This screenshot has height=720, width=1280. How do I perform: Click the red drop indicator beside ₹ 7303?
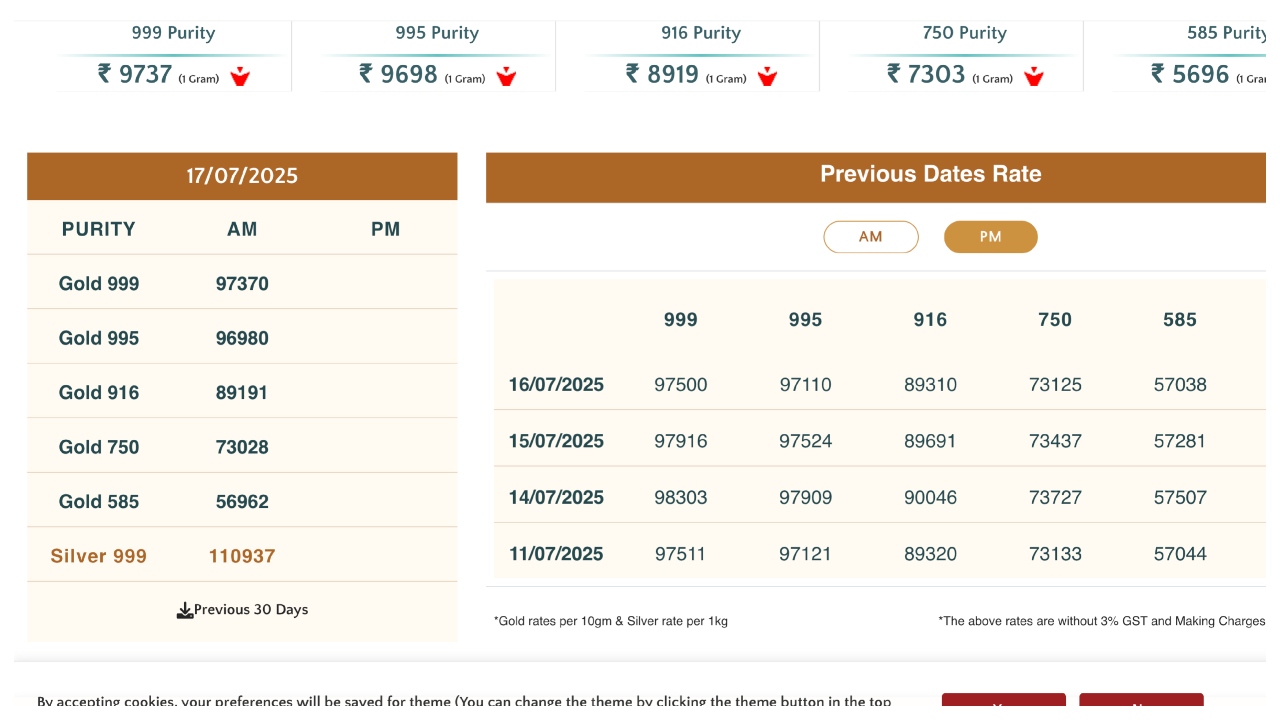pos(1034,76)
